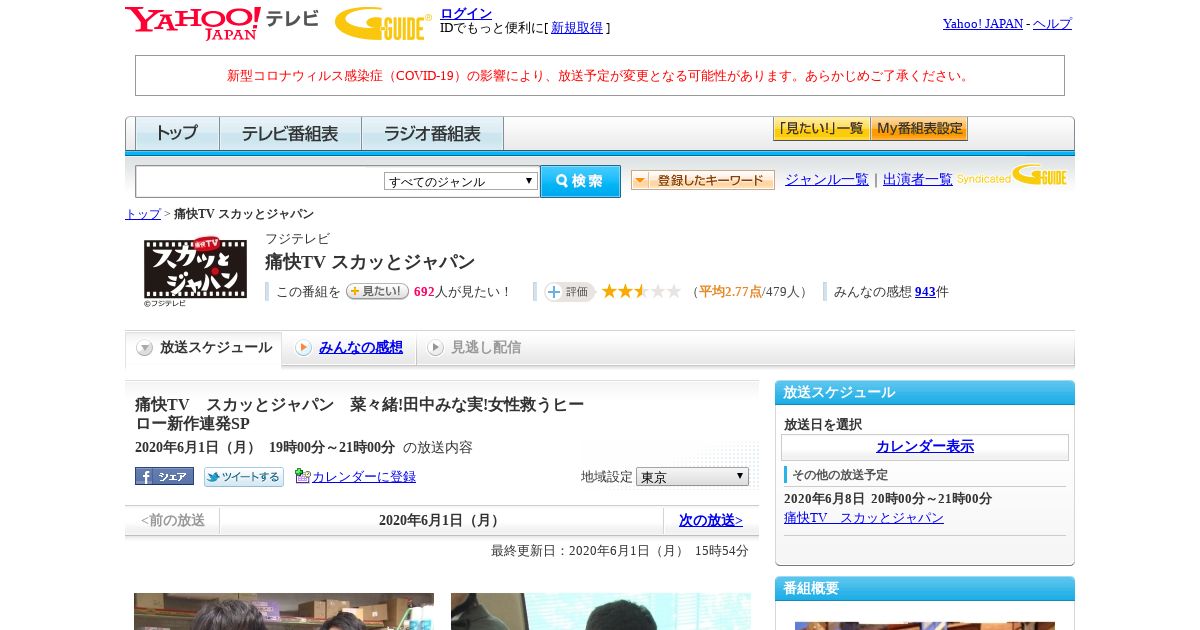Viewport: 1200px width, 630px height.
Task: Open the カレンダー表示 link
Action: (x=925, y=447)
